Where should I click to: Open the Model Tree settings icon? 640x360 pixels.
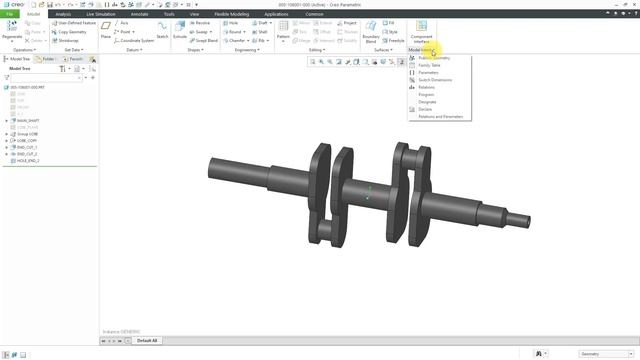click(62, 69)
